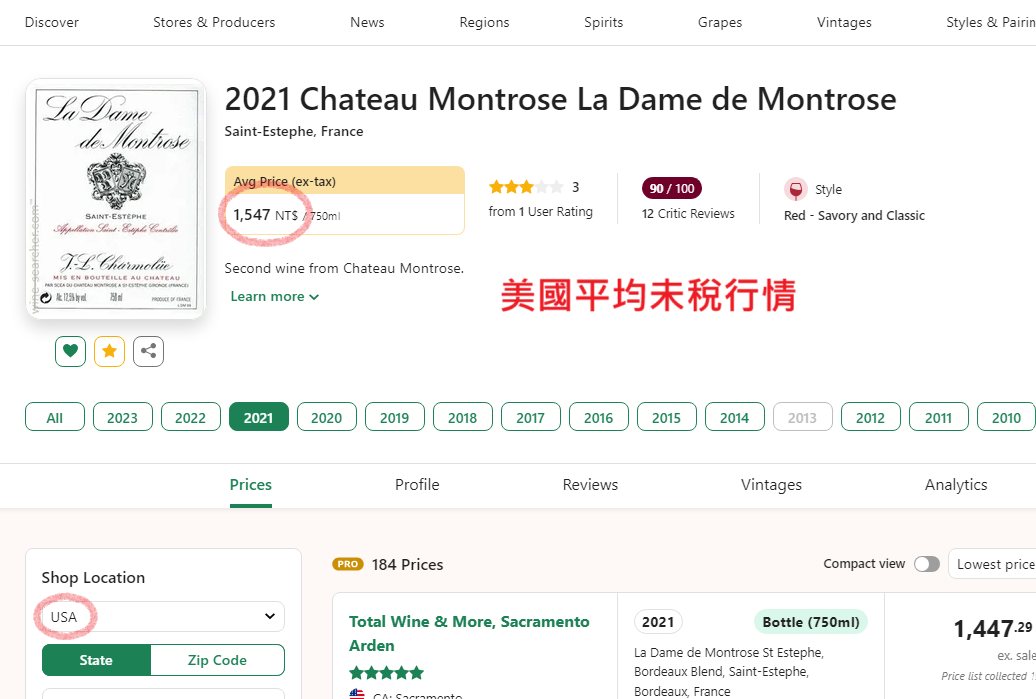Click the from 1 User Rating text
The width and height of the screenshot is (1036, 699).
(540, 211)
